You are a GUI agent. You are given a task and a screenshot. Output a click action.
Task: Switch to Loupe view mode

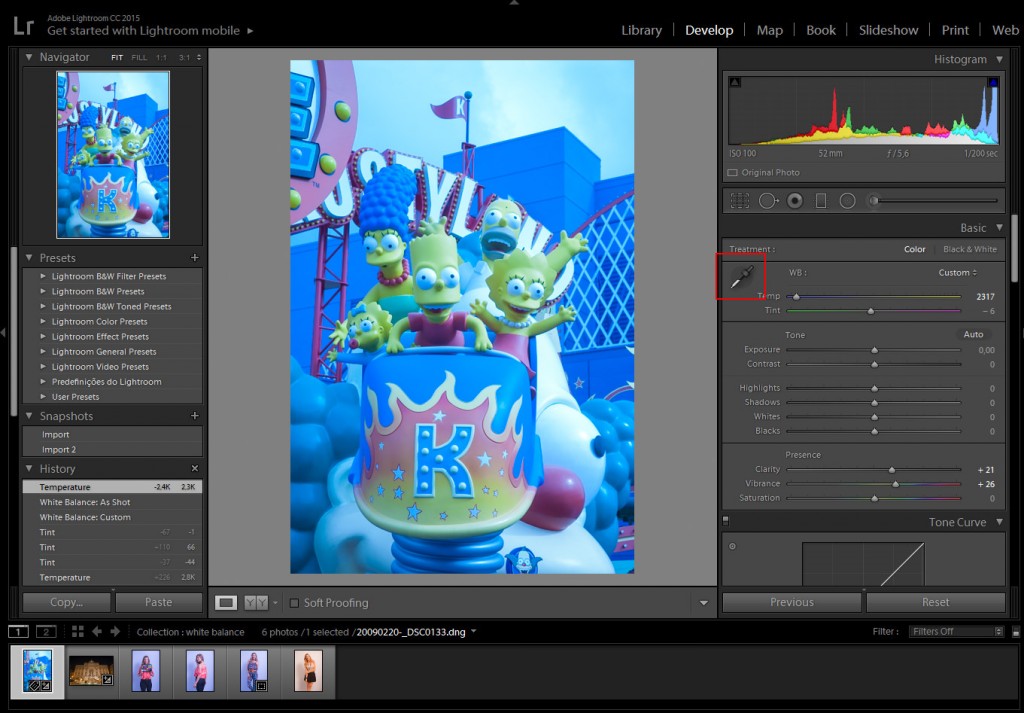pos(226,603)
